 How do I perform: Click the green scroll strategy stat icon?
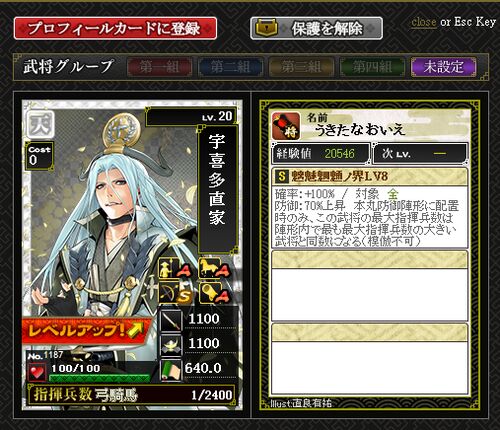pyautogui.click(x=171, y=369)
